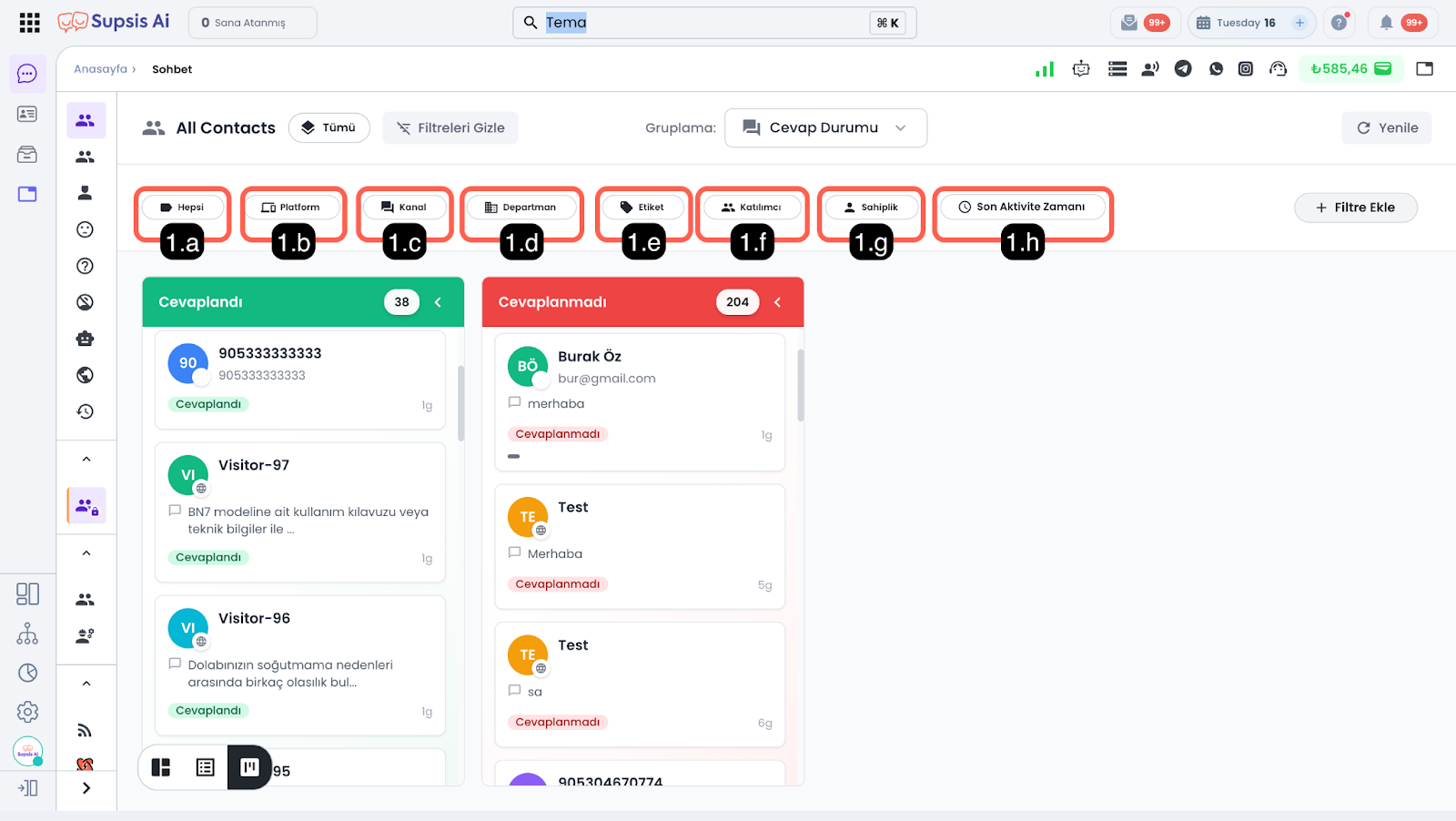Click the Tema search input field
This screenshot has height=821, width=1456.
pos(701,23)
